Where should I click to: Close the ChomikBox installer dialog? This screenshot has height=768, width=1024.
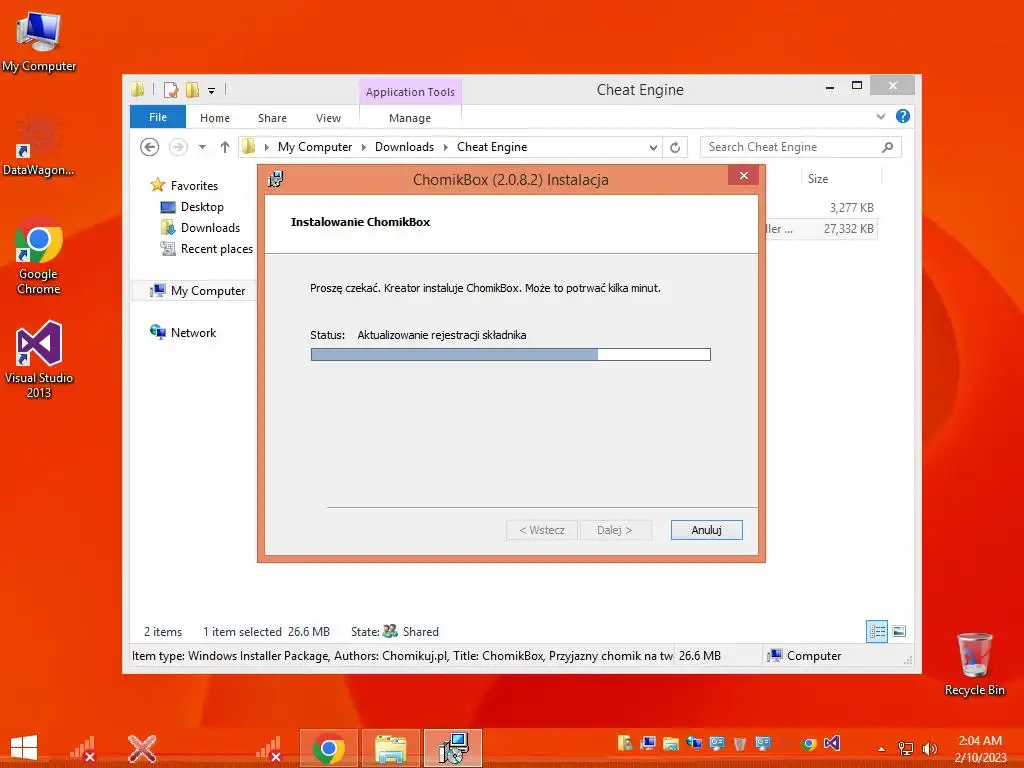[743, 175]
